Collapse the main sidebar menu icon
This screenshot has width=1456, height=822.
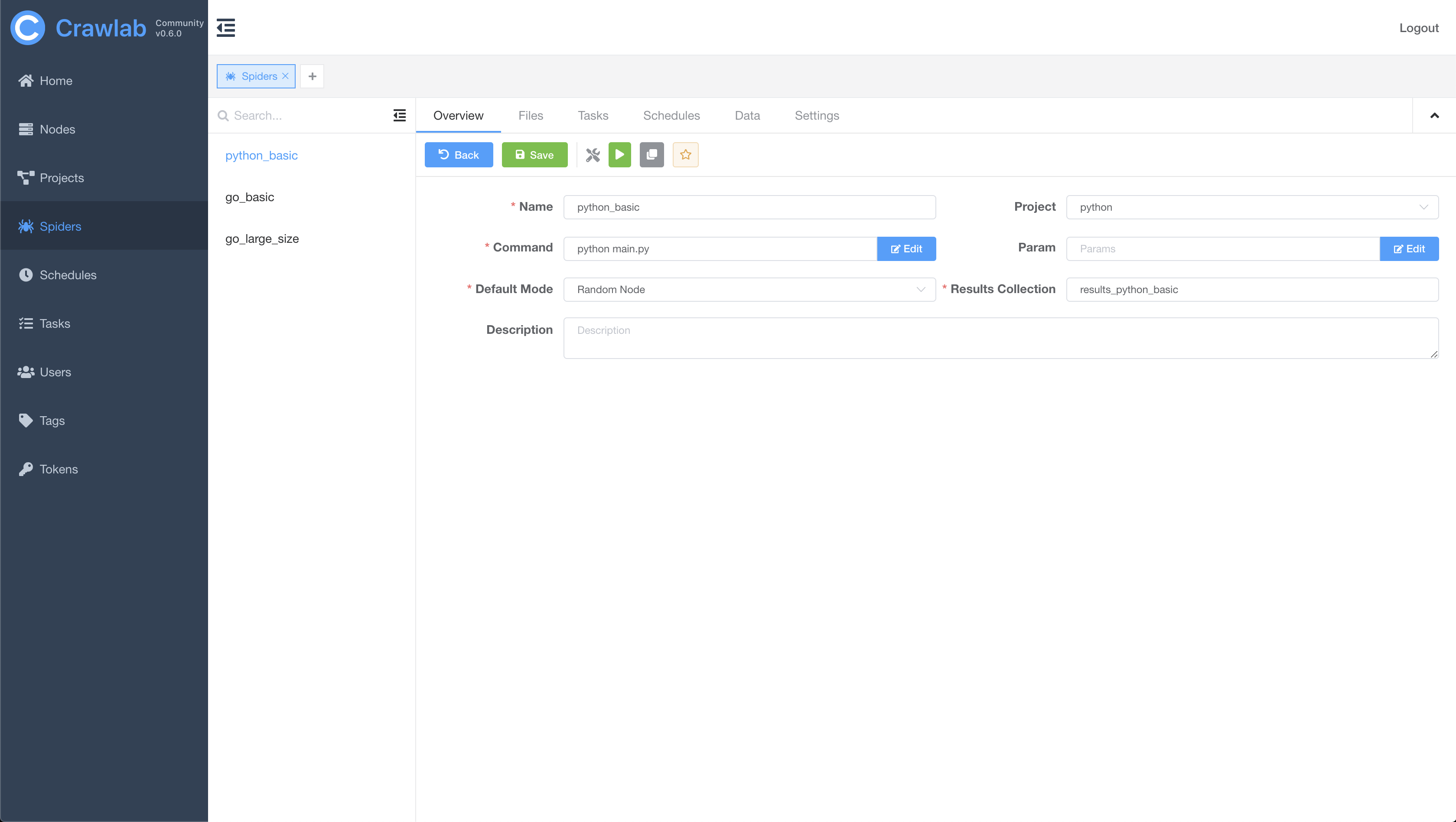(225, 27)
